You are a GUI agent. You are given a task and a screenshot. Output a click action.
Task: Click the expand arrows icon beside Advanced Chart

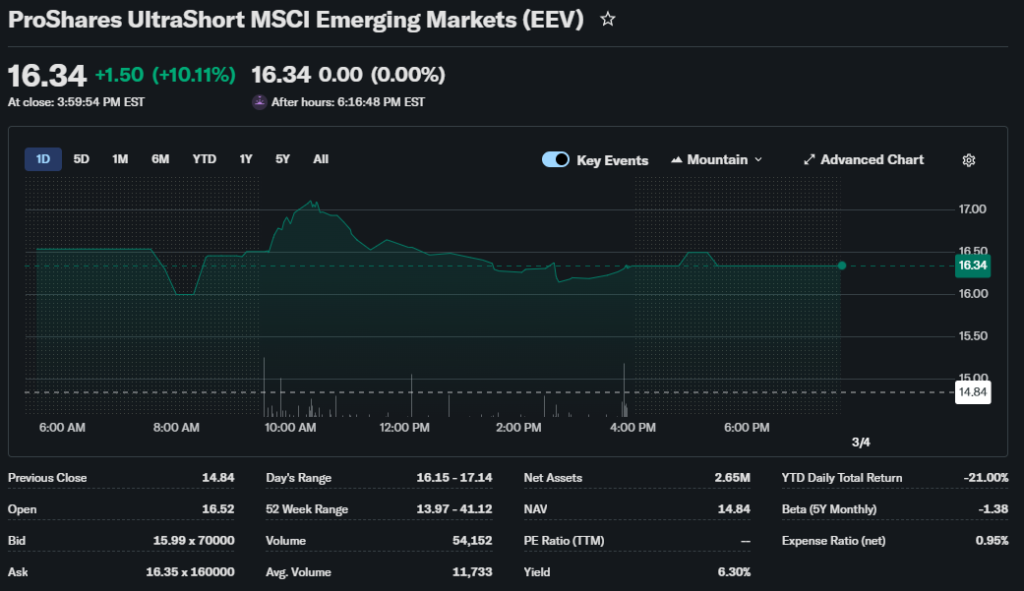[x=809, y=160]
